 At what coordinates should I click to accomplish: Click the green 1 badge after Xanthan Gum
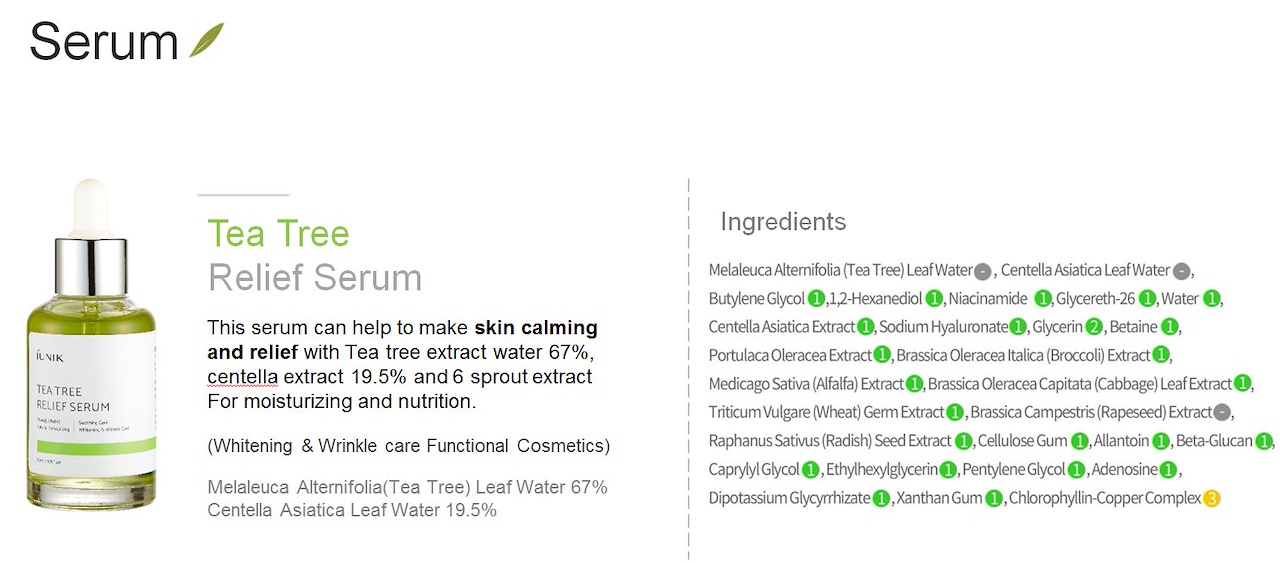pyautogui.click(x=994, y=498)
